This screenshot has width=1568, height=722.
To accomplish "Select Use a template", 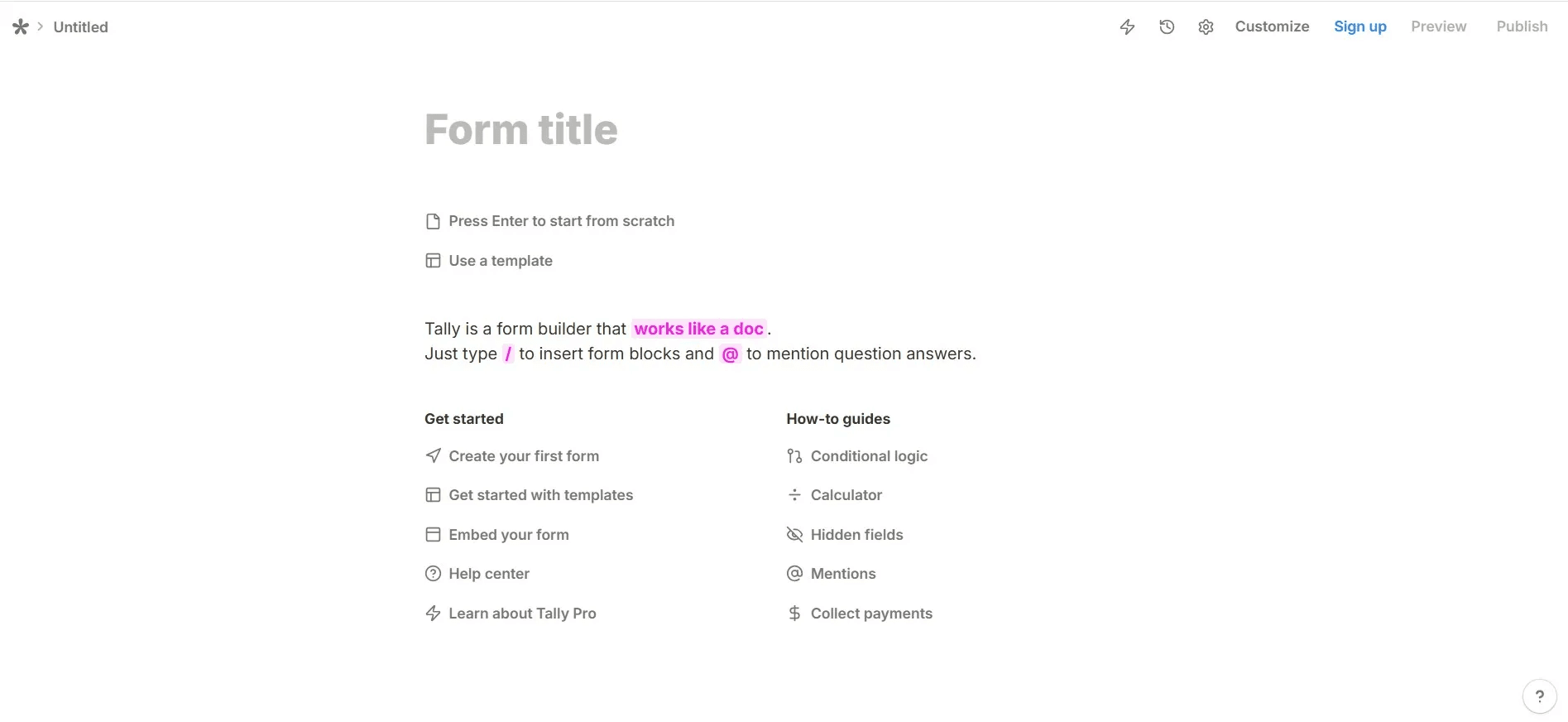I will click(x=489, y=261).
